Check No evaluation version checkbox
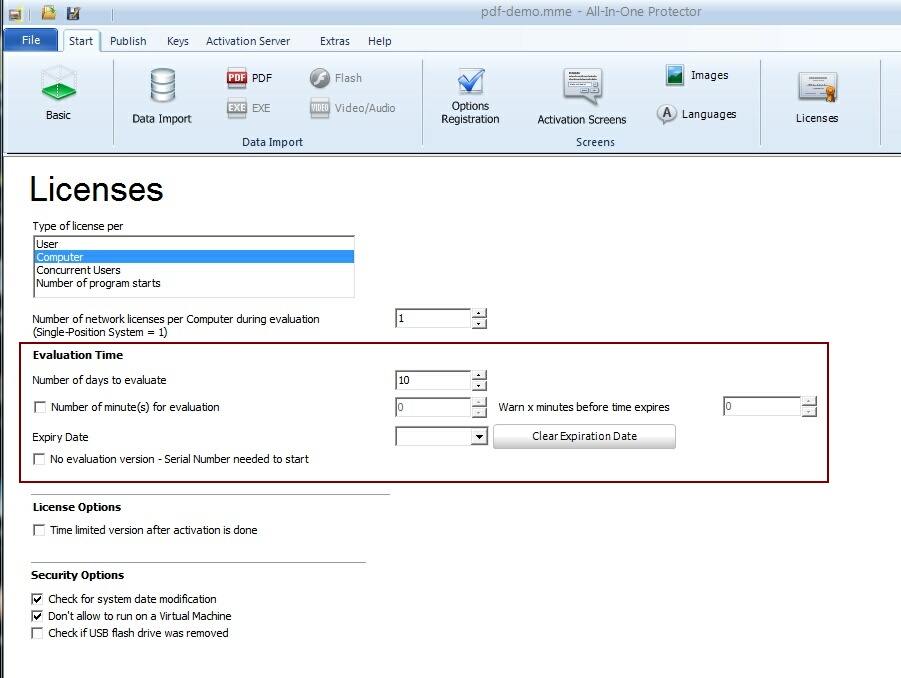Viewport: 901px width, 678px height. click(x=40, y=459)
